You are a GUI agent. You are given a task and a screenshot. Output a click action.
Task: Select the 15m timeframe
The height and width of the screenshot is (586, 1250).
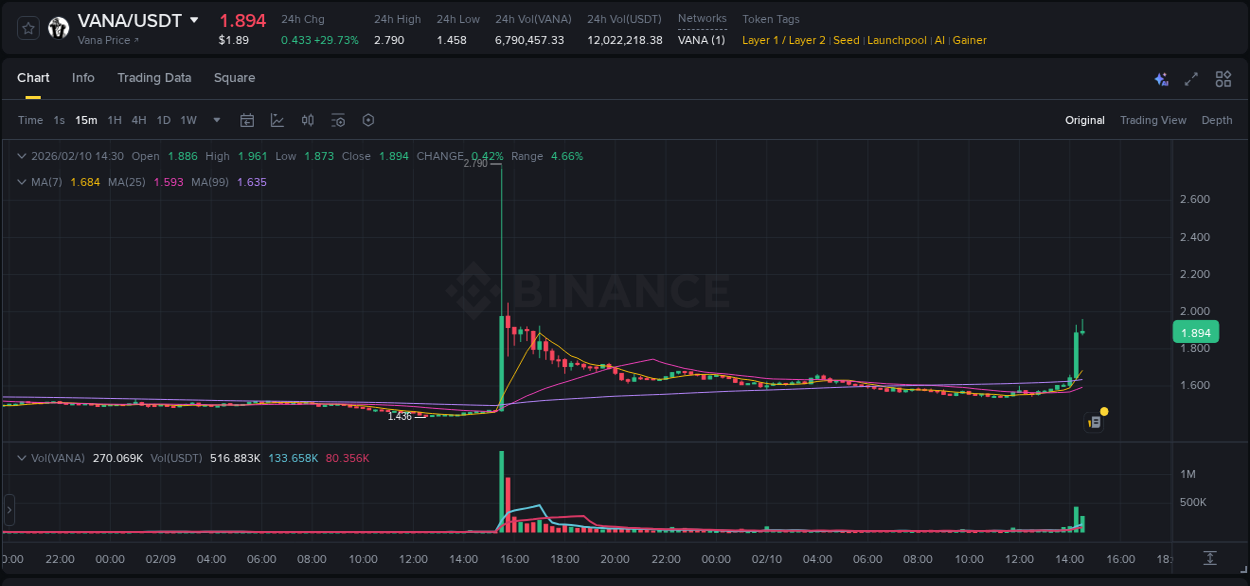pyautogui.click(x=86, y=120)
